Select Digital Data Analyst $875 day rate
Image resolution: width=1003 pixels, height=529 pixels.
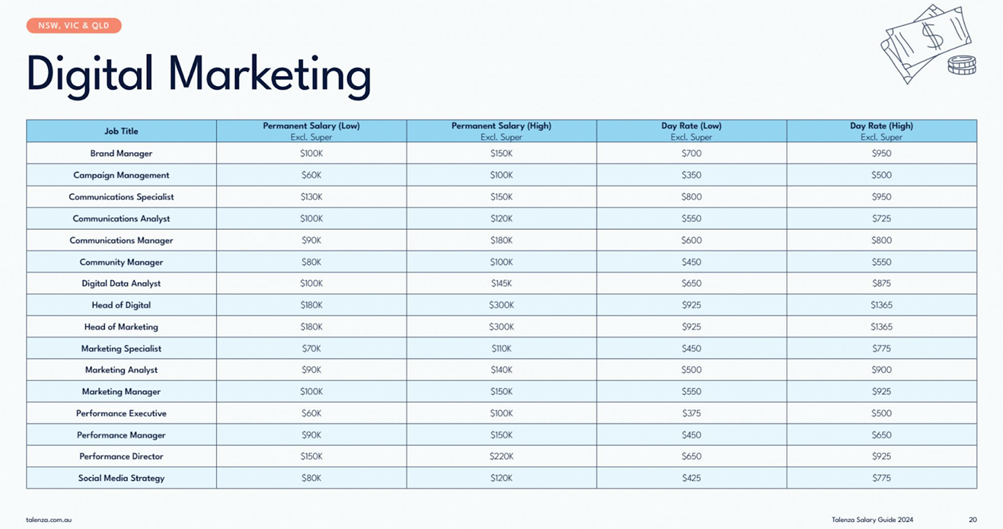(881, 283)
